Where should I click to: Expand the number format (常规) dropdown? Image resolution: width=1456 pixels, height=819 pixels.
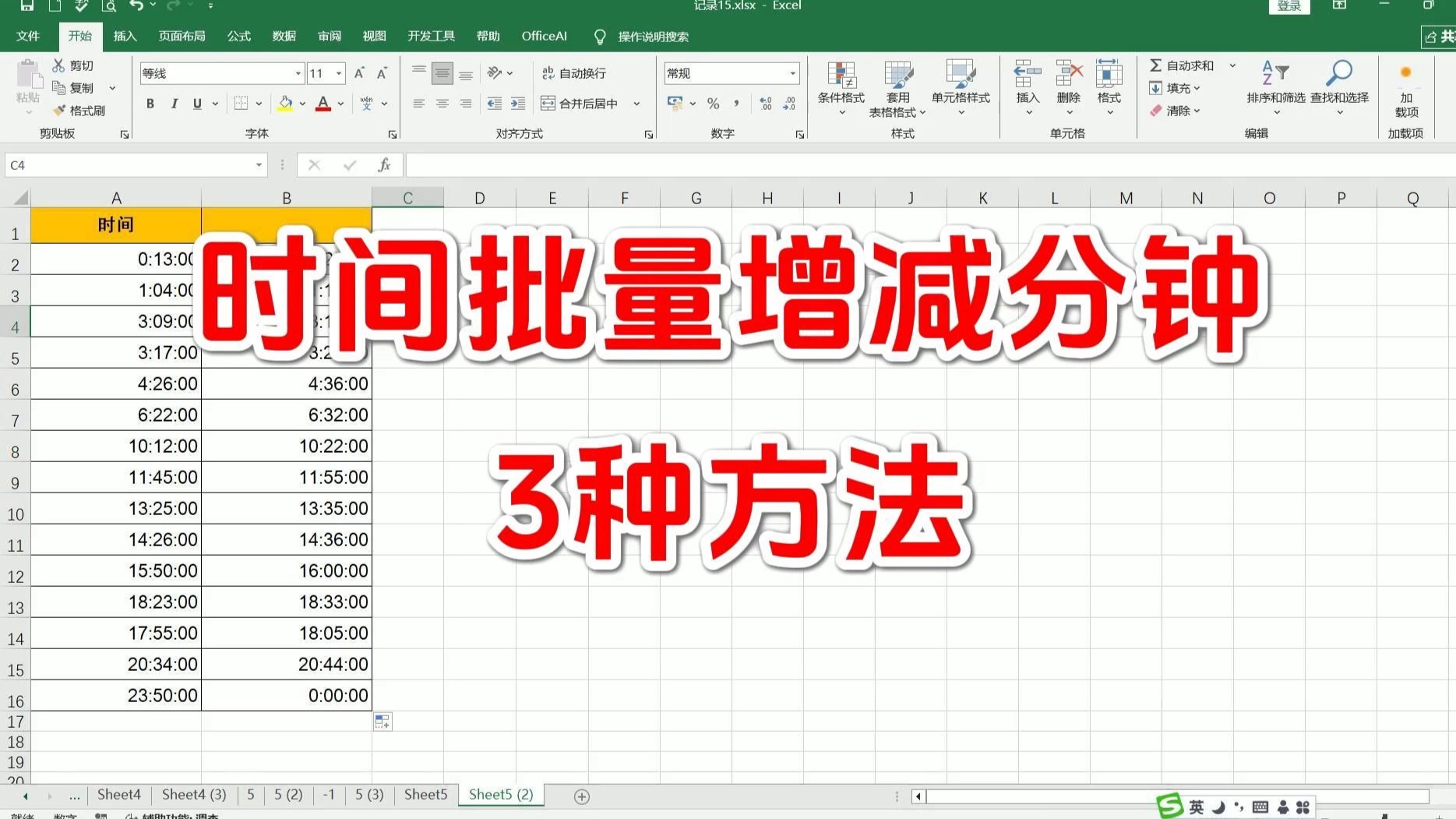[793, 72]
